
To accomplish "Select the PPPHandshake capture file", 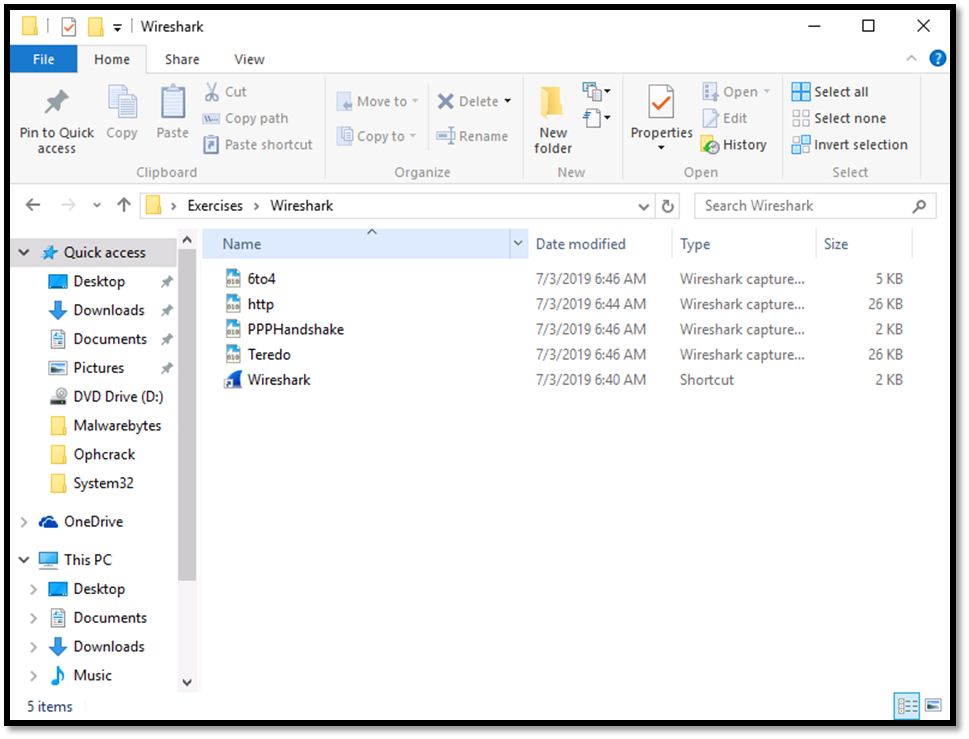I will point(295,329).
